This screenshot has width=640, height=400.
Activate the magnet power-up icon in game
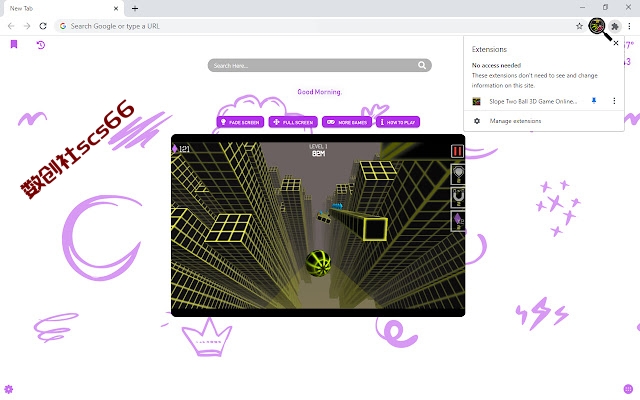click(458, 198)
